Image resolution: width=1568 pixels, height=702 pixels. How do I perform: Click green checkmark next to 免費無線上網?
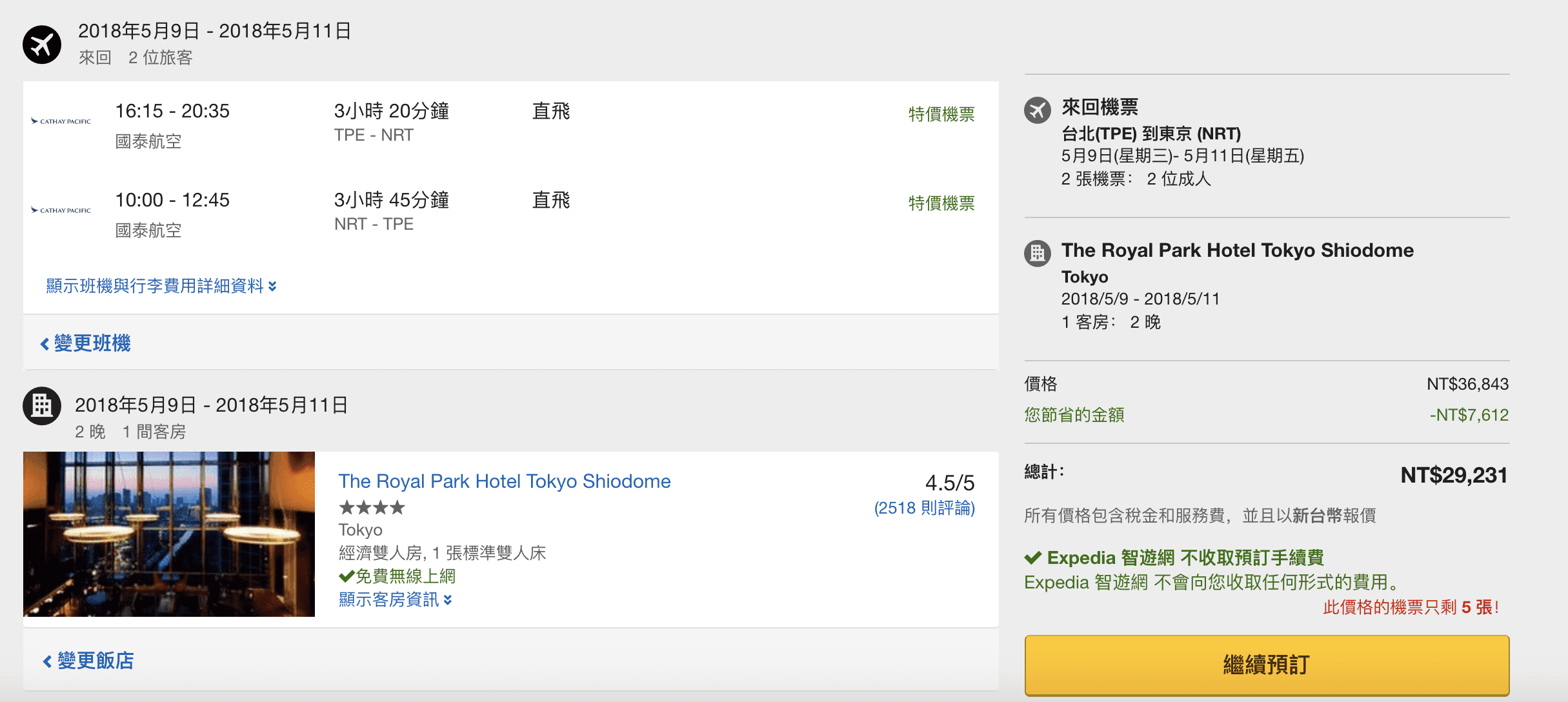click(347, 576)
